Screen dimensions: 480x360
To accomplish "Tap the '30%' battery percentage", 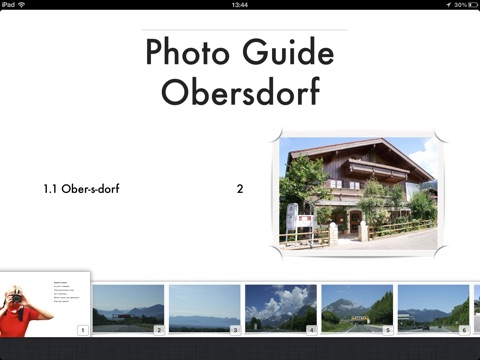I will pyautogui.click(x=460, y=5).
